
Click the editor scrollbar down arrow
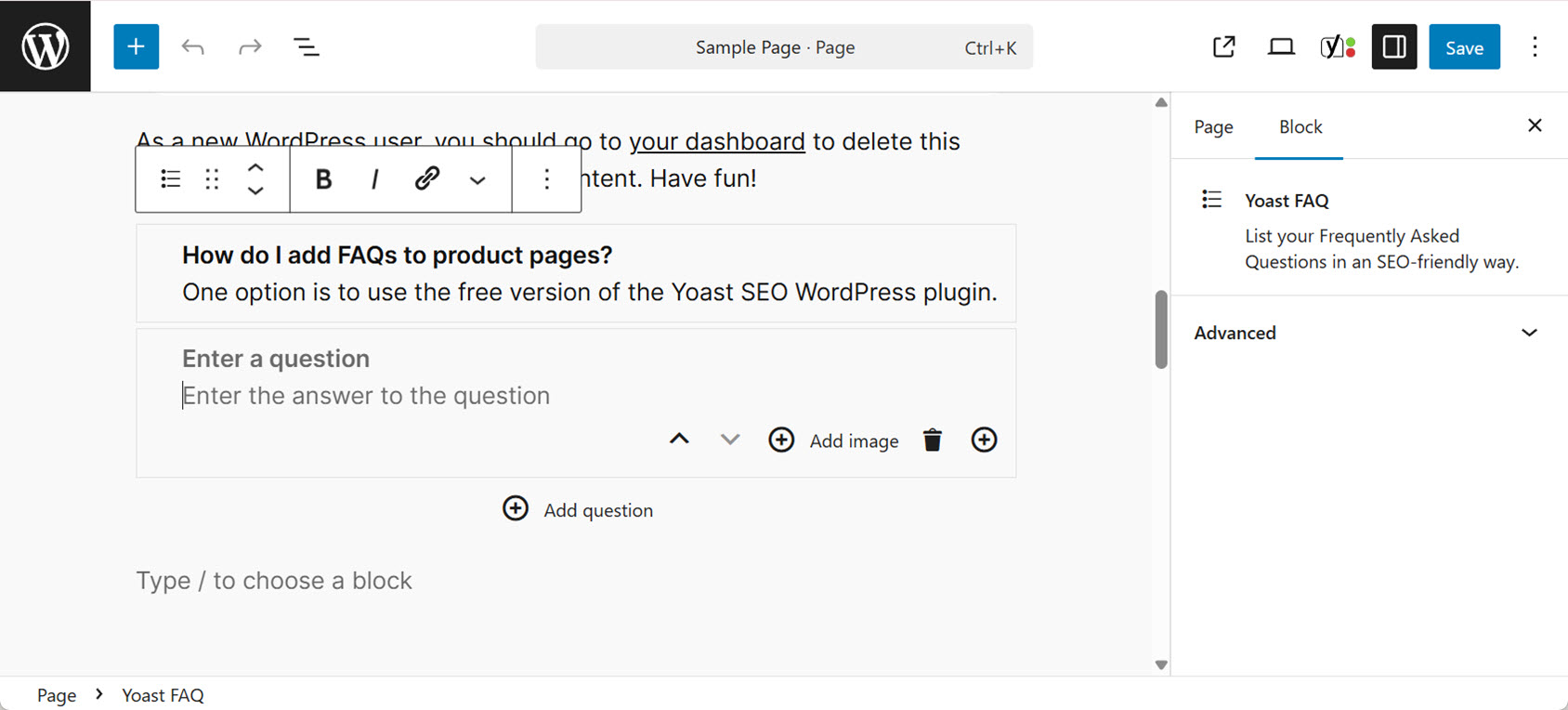tap(1161, 664)
